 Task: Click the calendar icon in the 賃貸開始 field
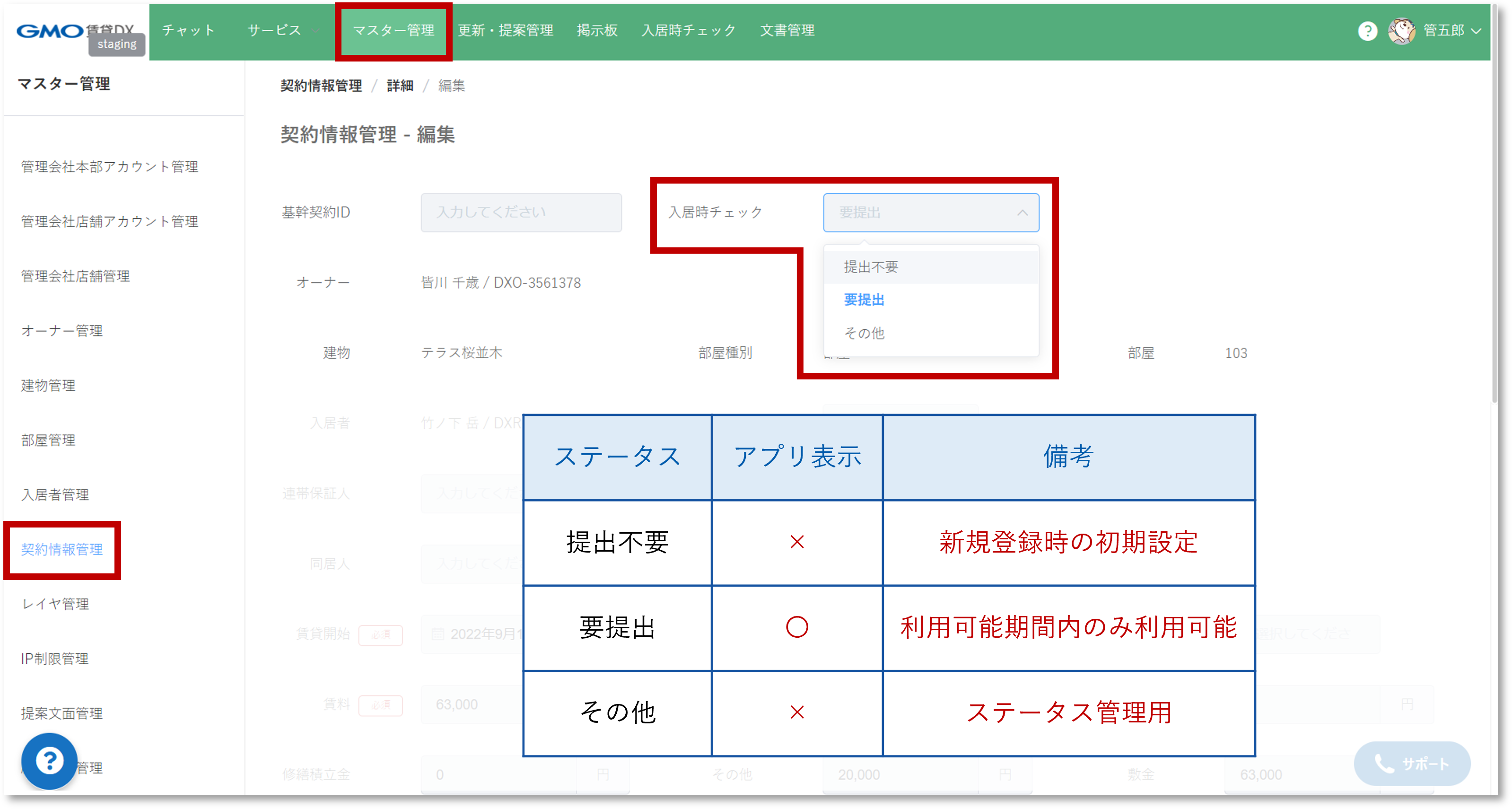[437, 634]
